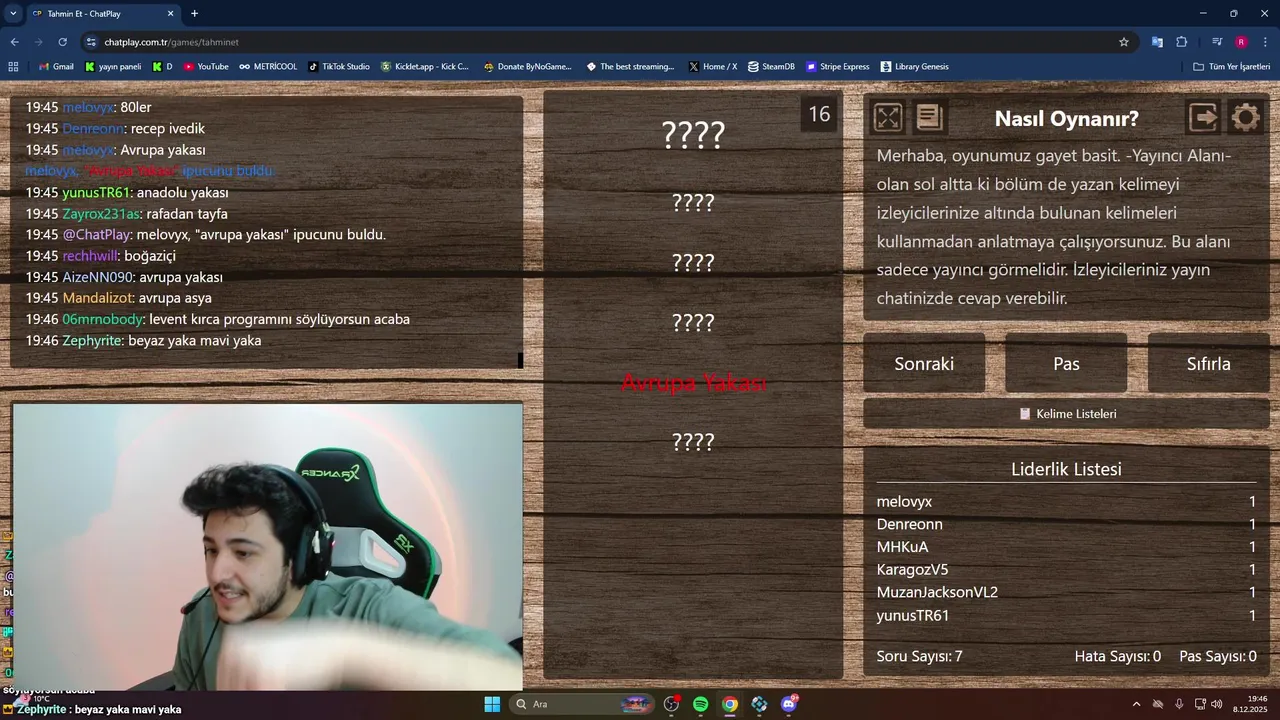Open Kelime Listeleri

[1066, 413]
